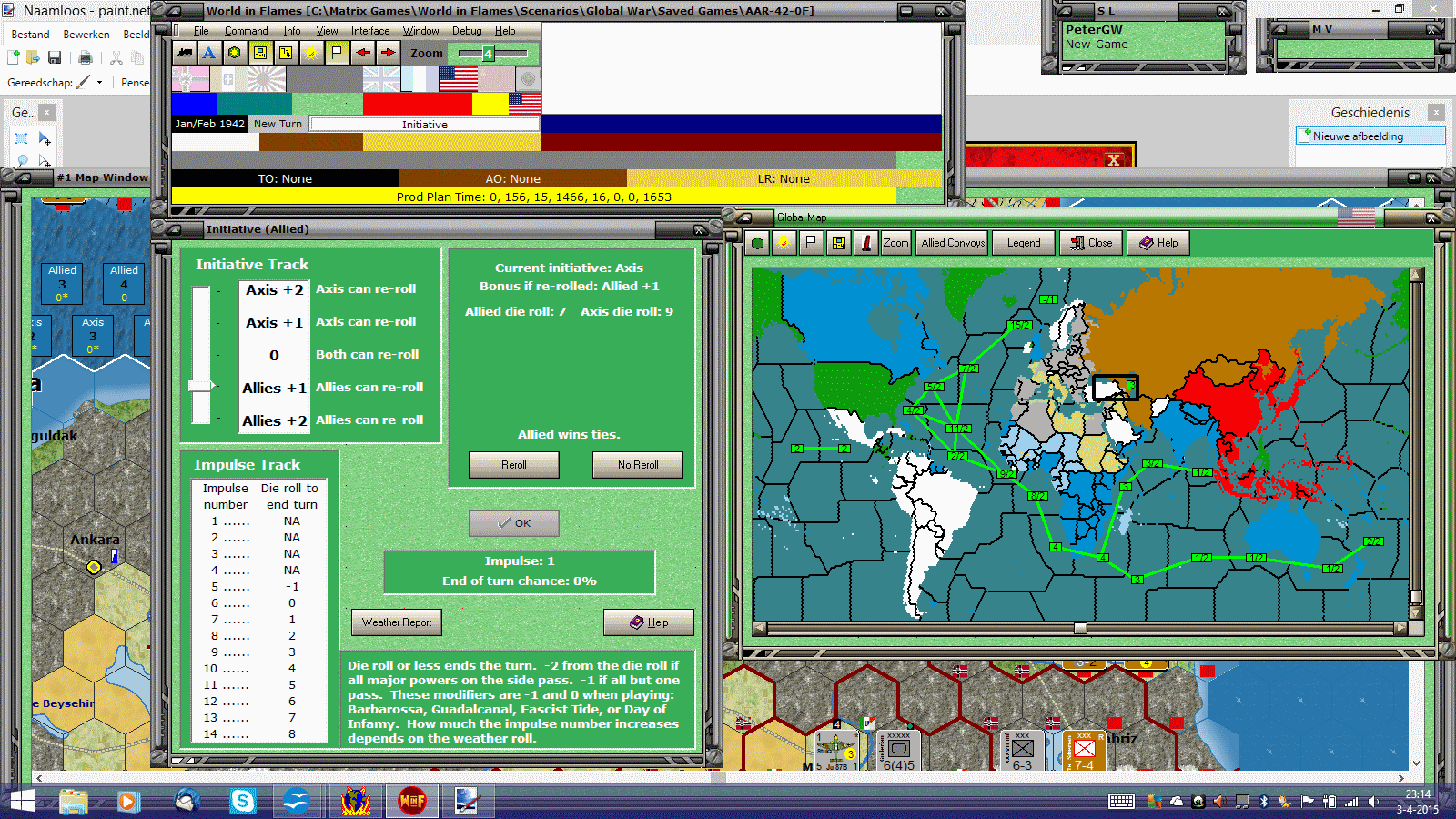Open the Command menu
The height and width of the screenshot is (819, 1456).
tap(247, 31)
